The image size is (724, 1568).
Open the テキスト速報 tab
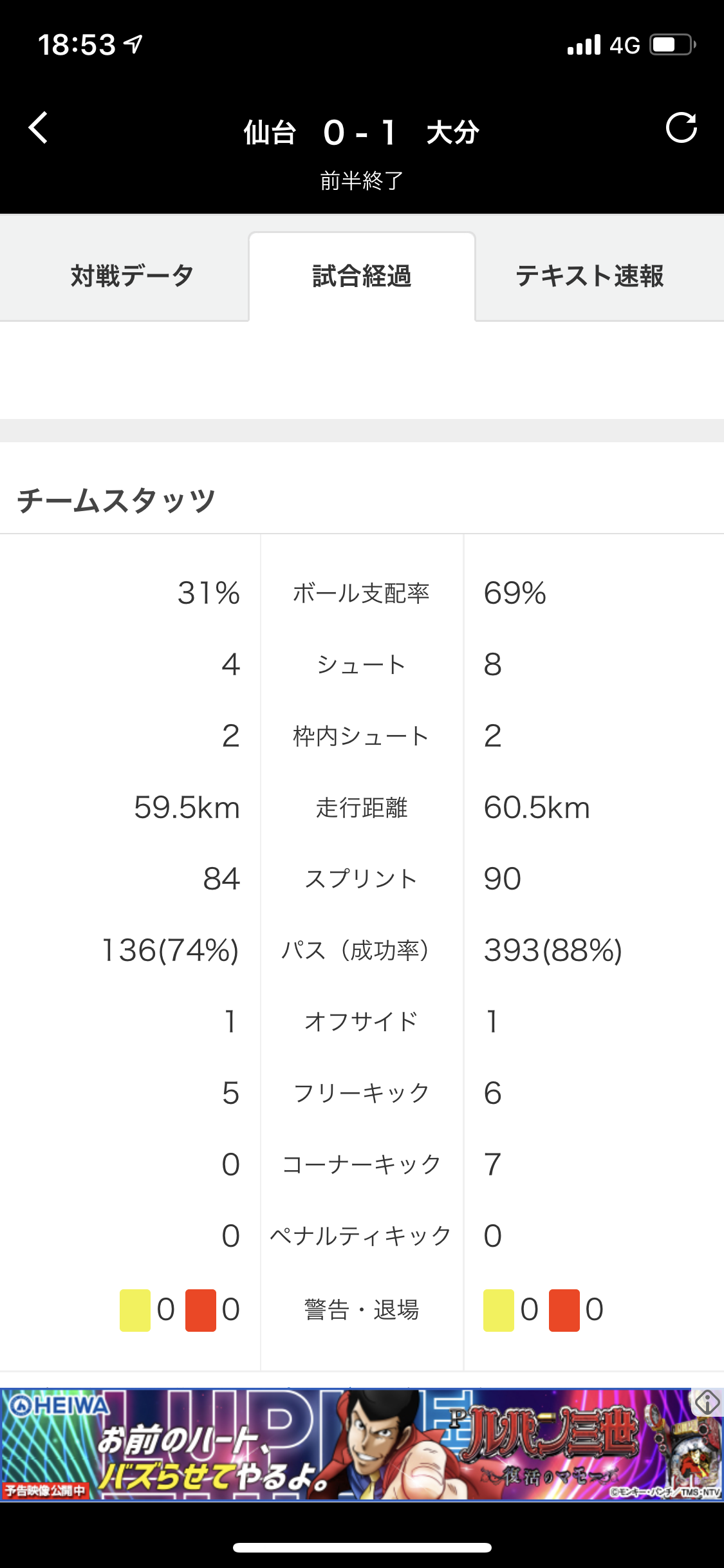589,276
